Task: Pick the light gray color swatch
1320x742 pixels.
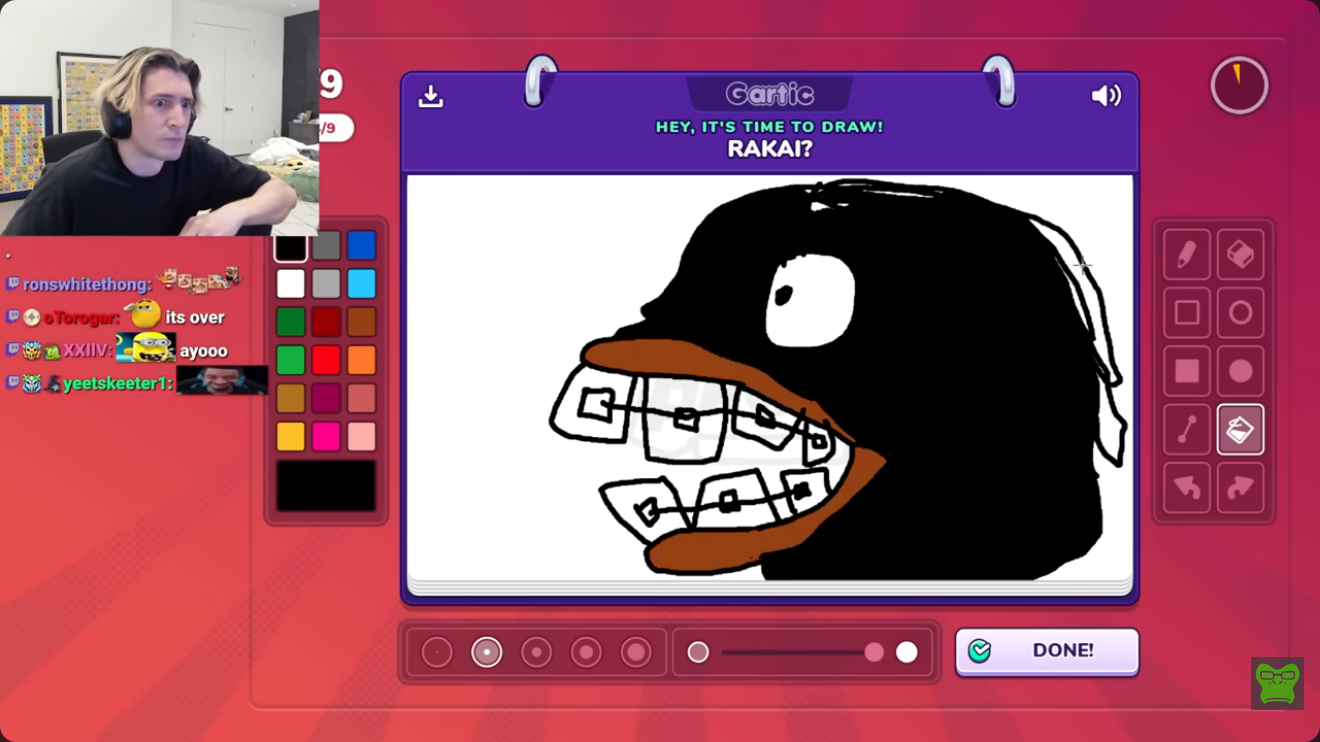Action: [x=326, y=284]
